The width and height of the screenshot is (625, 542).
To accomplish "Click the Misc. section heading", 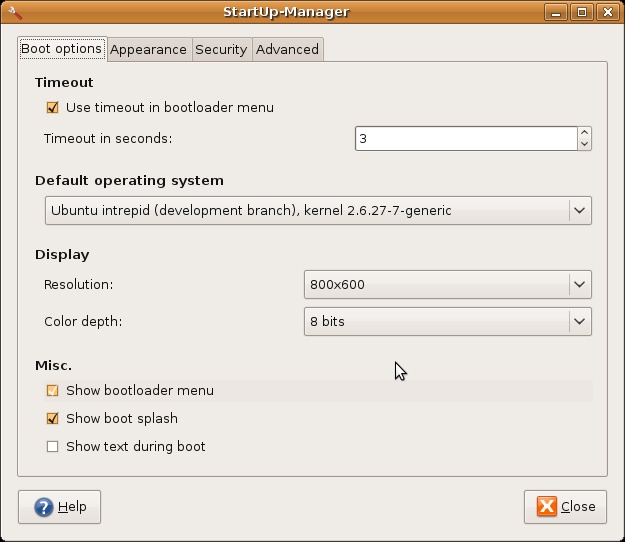I will pyautogui.click(x=53, y=365).
